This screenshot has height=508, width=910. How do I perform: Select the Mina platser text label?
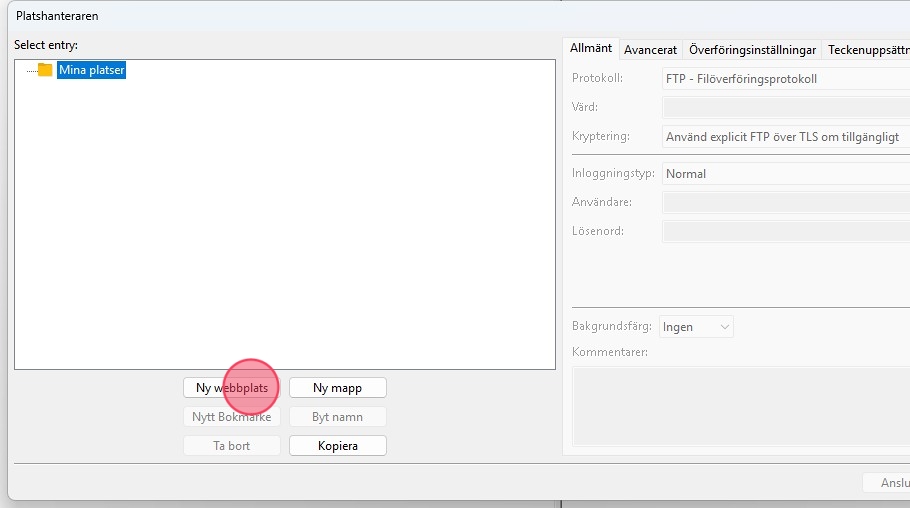pos(91,70)
